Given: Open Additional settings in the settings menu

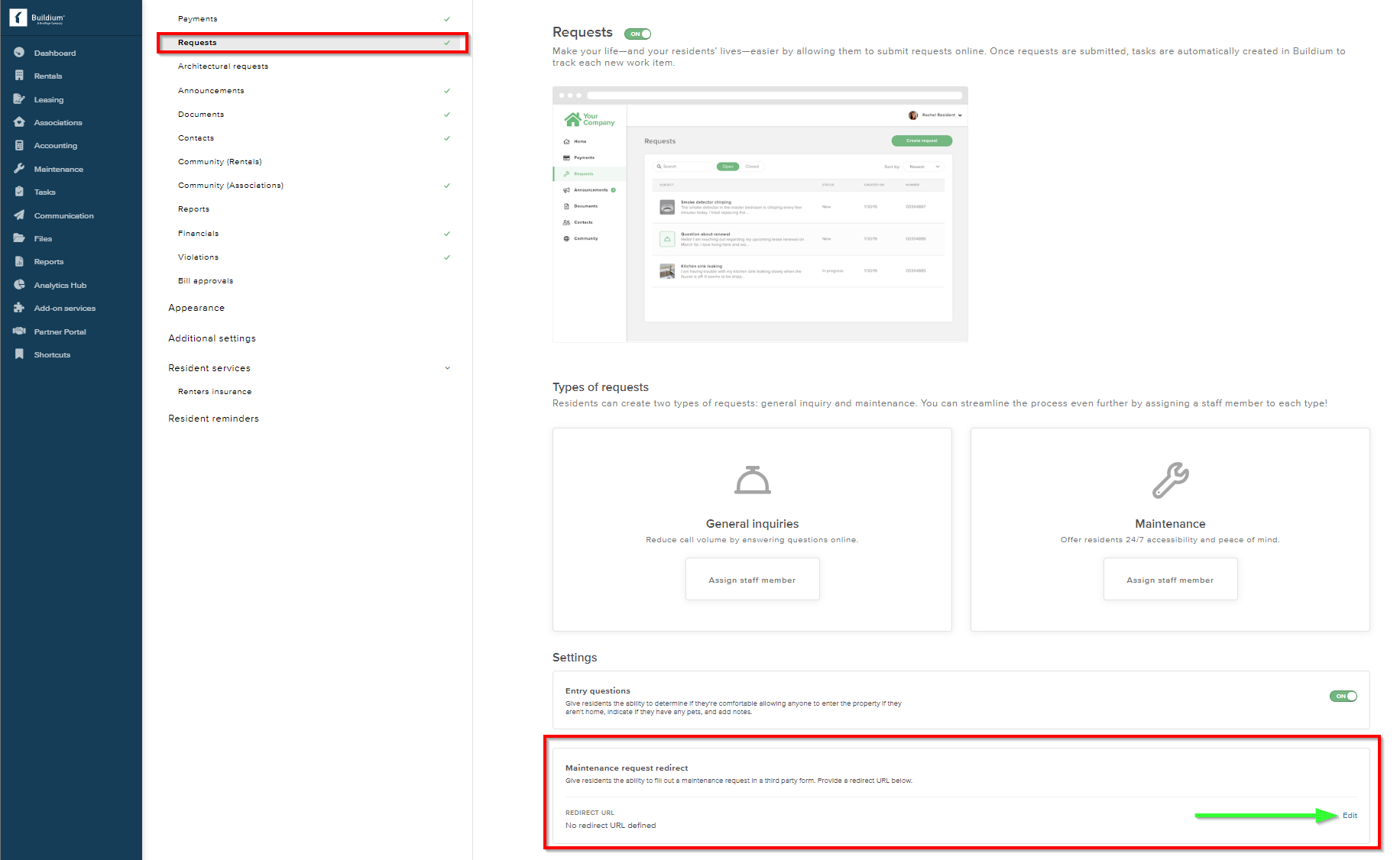Looking at the screenshot, I should [x=212, y=338].
